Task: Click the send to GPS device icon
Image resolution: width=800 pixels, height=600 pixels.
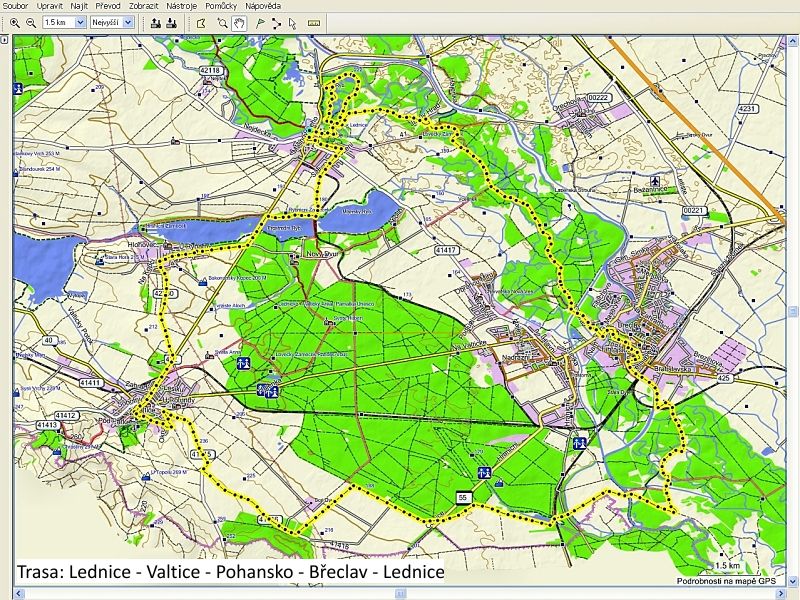Action: click(156, 22)
